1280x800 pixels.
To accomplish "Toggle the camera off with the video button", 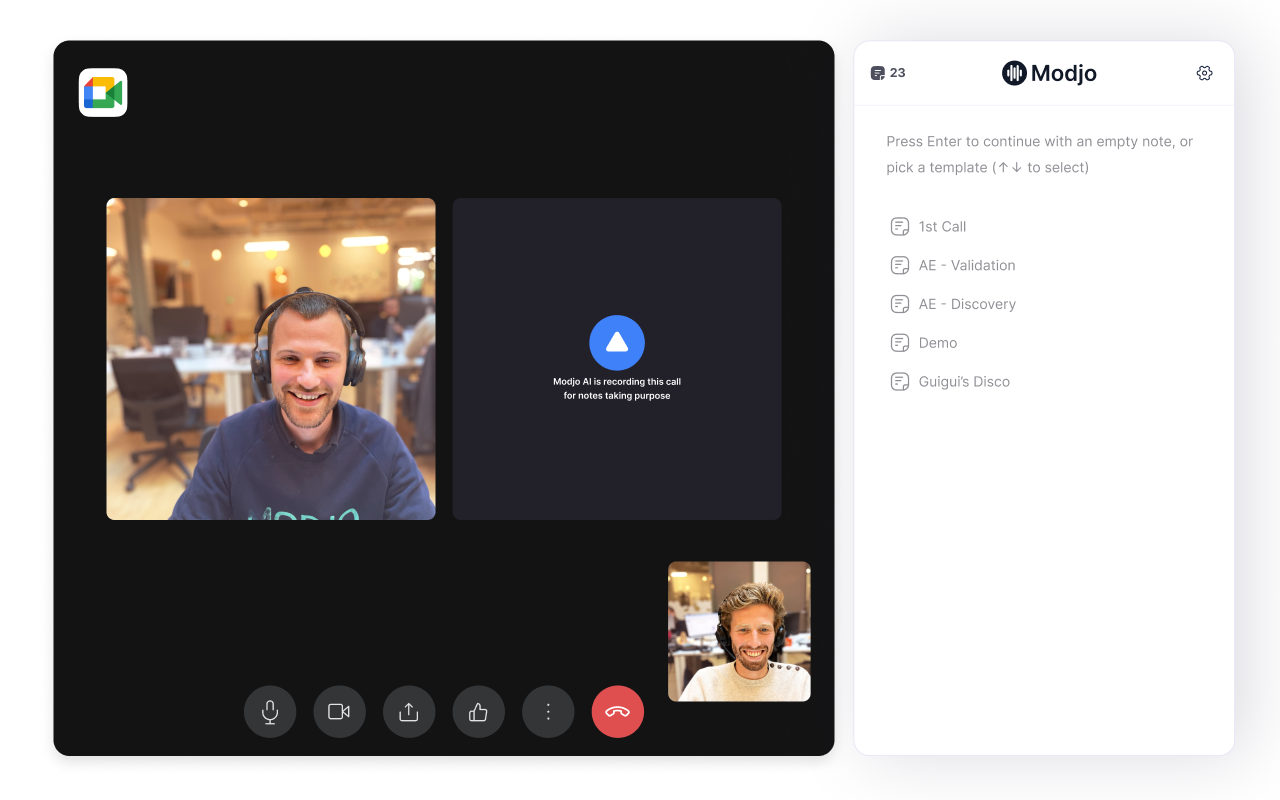I will click(339, 712).
